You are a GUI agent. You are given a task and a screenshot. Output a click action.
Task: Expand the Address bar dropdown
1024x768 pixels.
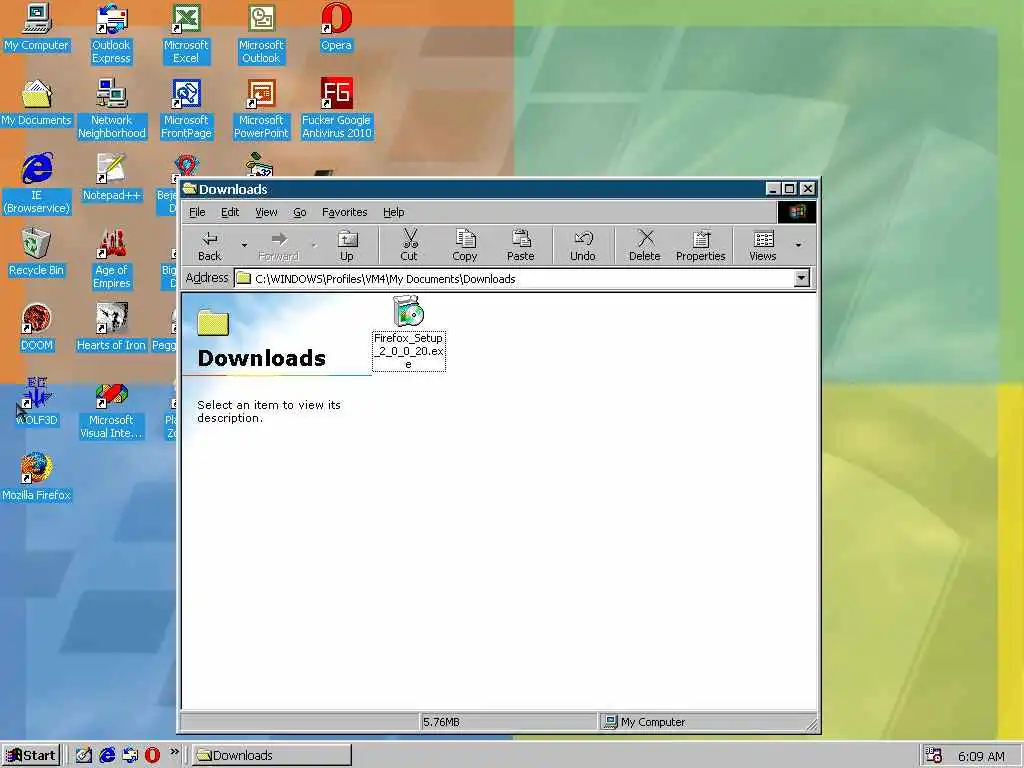point(802,279)
